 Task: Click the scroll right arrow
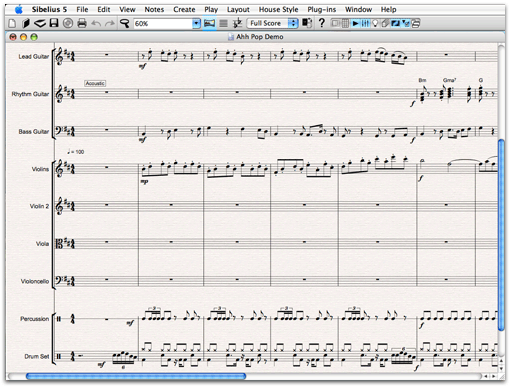point(494,376)
